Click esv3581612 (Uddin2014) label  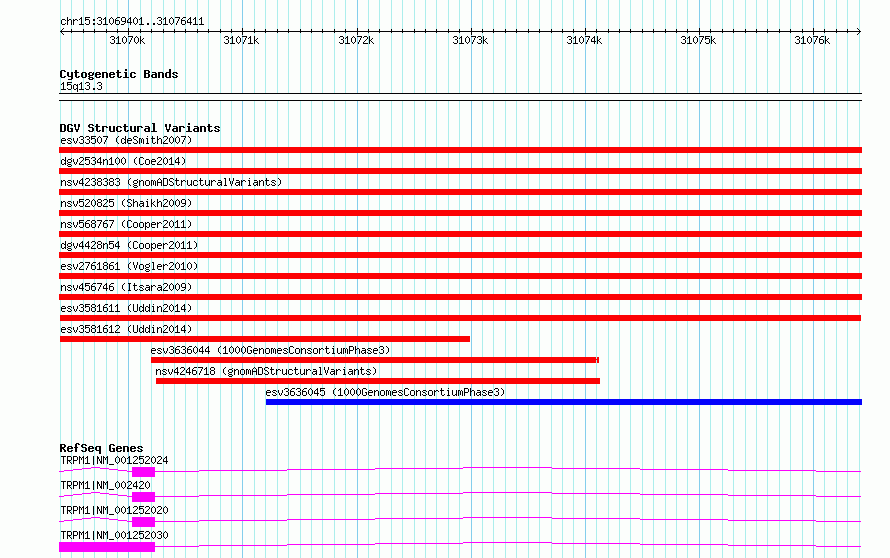pos(126,329)
